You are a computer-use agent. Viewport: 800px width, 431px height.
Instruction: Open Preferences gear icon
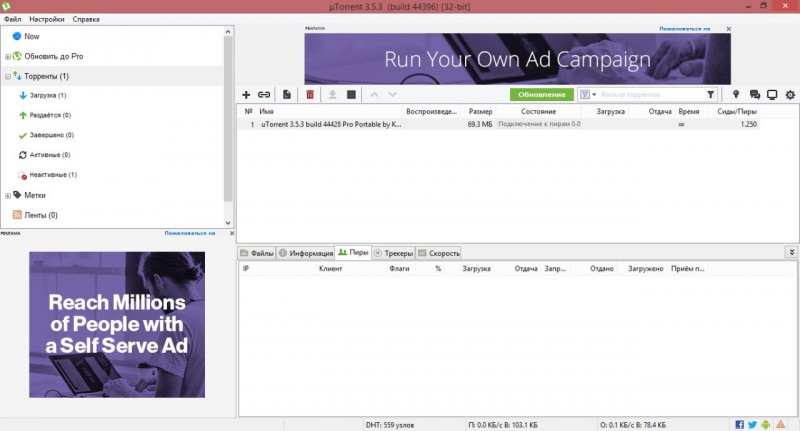pos(790,94)
